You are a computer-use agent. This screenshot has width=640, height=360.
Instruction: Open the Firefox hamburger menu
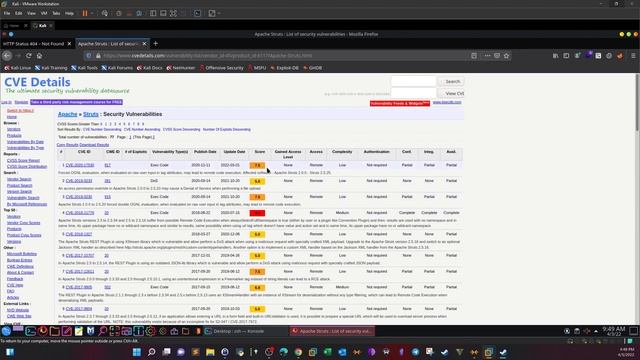633,56
